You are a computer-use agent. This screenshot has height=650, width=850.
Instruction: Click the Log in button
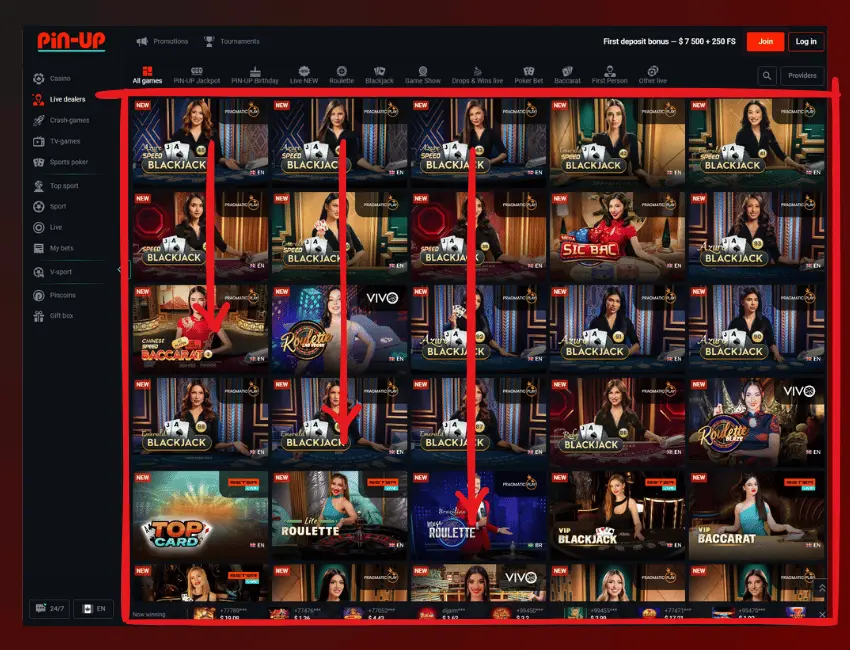[806, 42]
